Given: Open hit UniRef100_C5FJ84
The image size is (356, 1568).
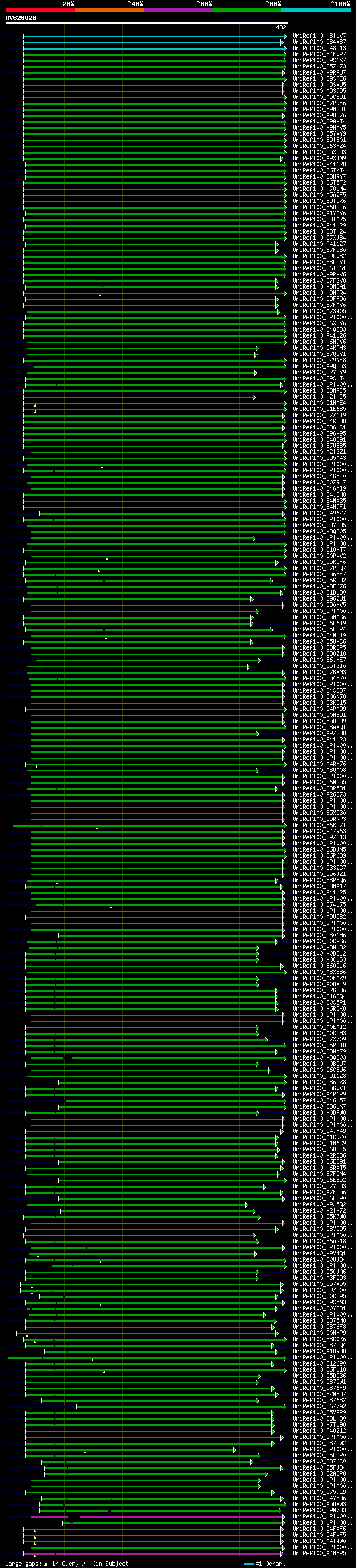Looking at the screenshot, I should coord(319,1467).
